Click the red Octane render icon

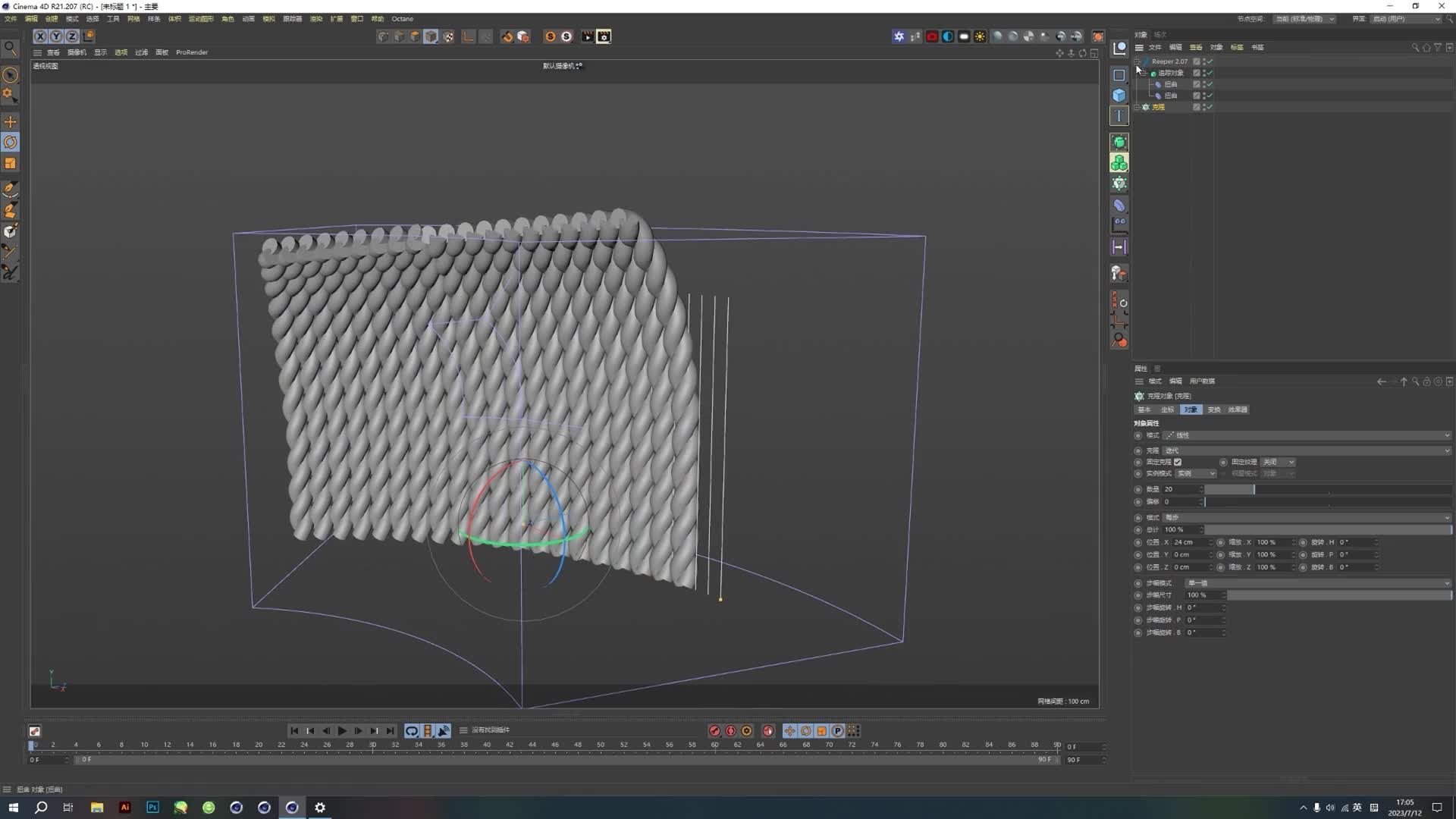click(x=932, y=36)
